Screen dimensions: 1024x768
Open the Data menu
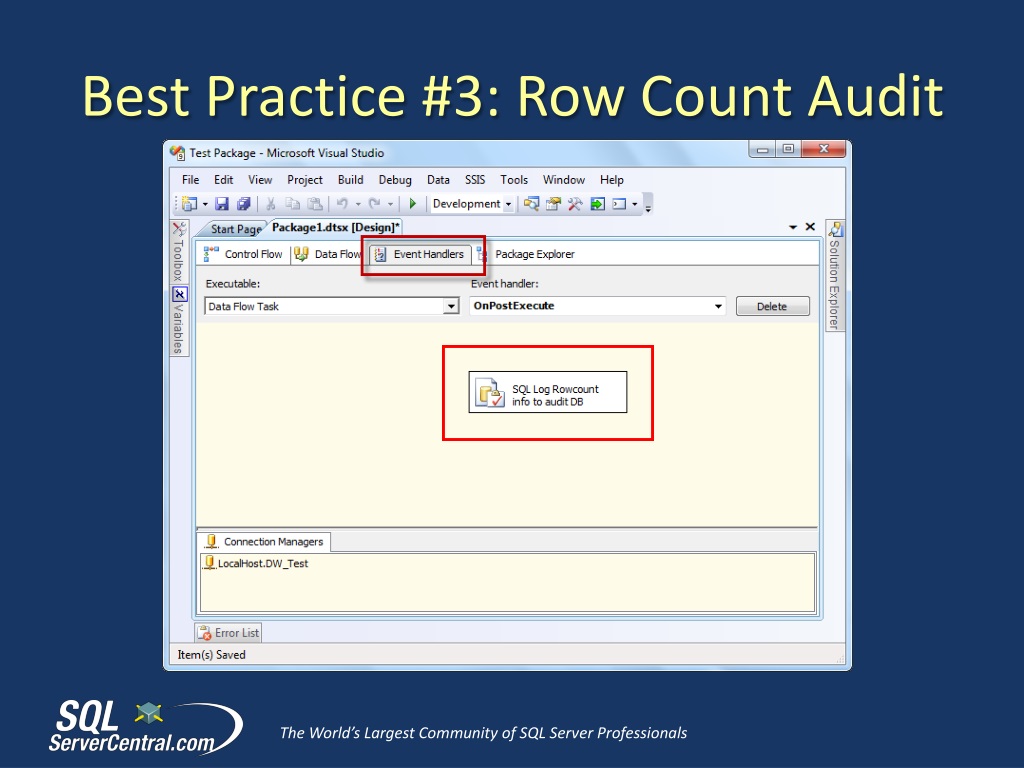click(x=438, y=180)
